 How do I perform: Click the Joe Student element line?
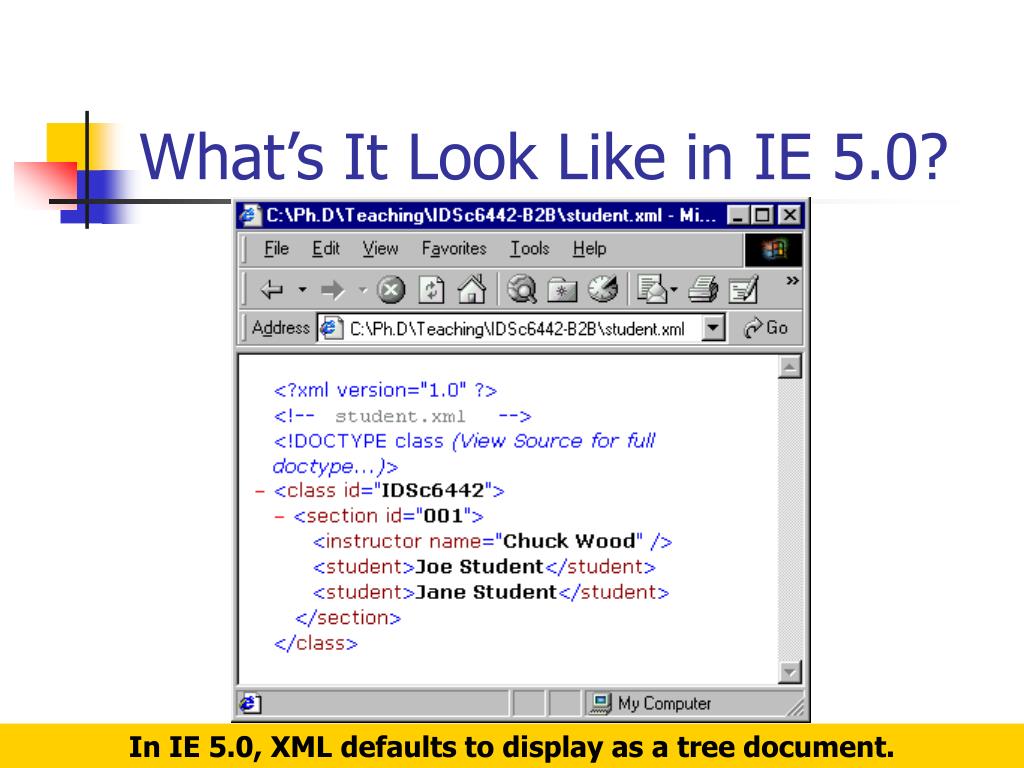click(484, 567)
